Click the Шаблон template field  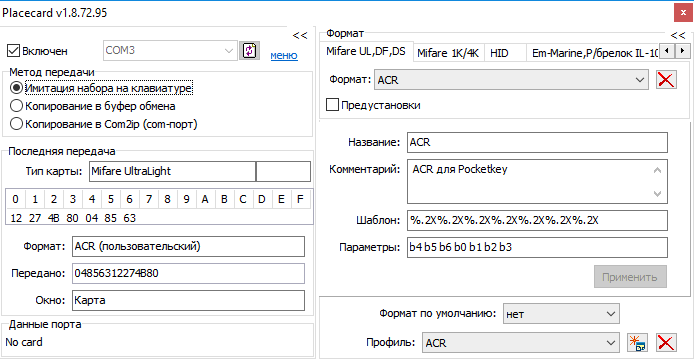(537, 220)
